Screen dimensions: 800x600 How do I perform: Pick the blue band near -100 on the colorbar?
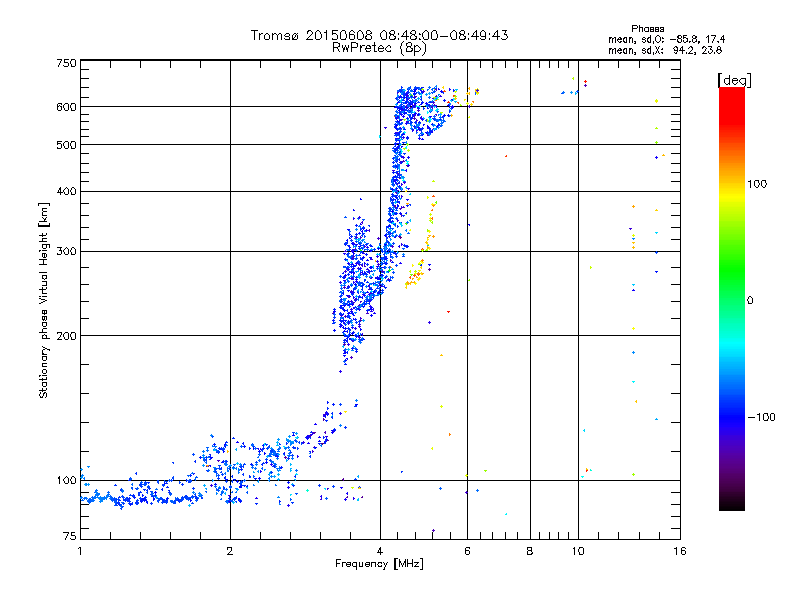(732, 417)
